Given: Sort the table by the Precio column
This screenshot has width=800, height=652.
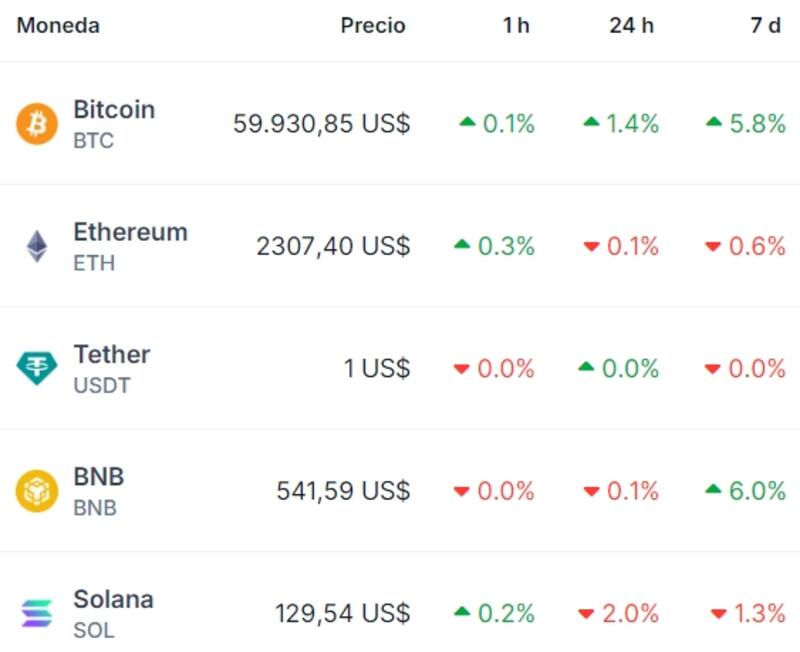Looking at the screenshot, I should tap(372, 26).
